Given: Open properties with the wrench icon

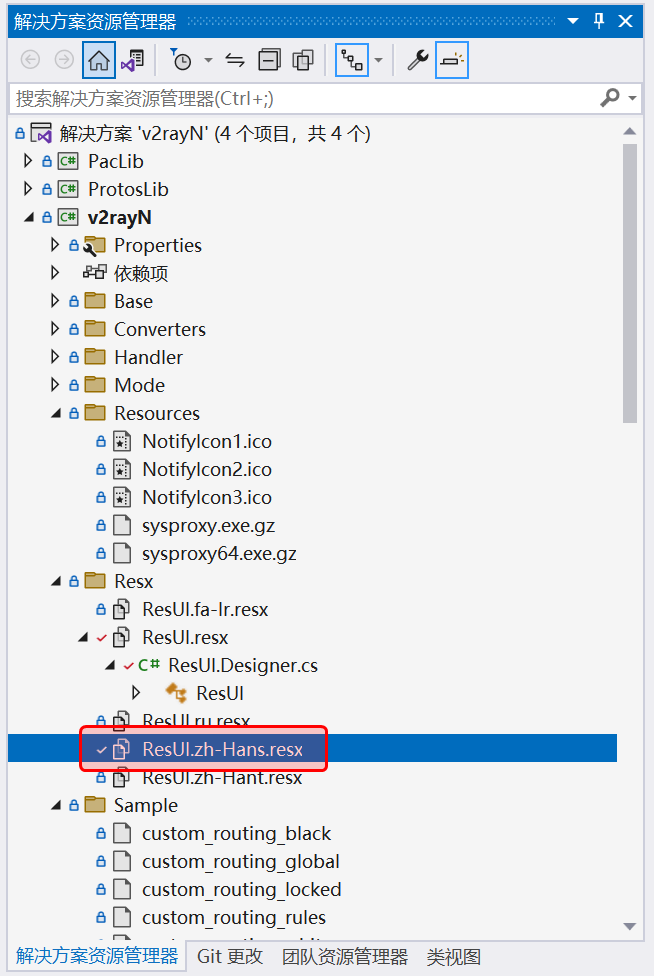Looking at the screenshot, I should pos(418,60).
